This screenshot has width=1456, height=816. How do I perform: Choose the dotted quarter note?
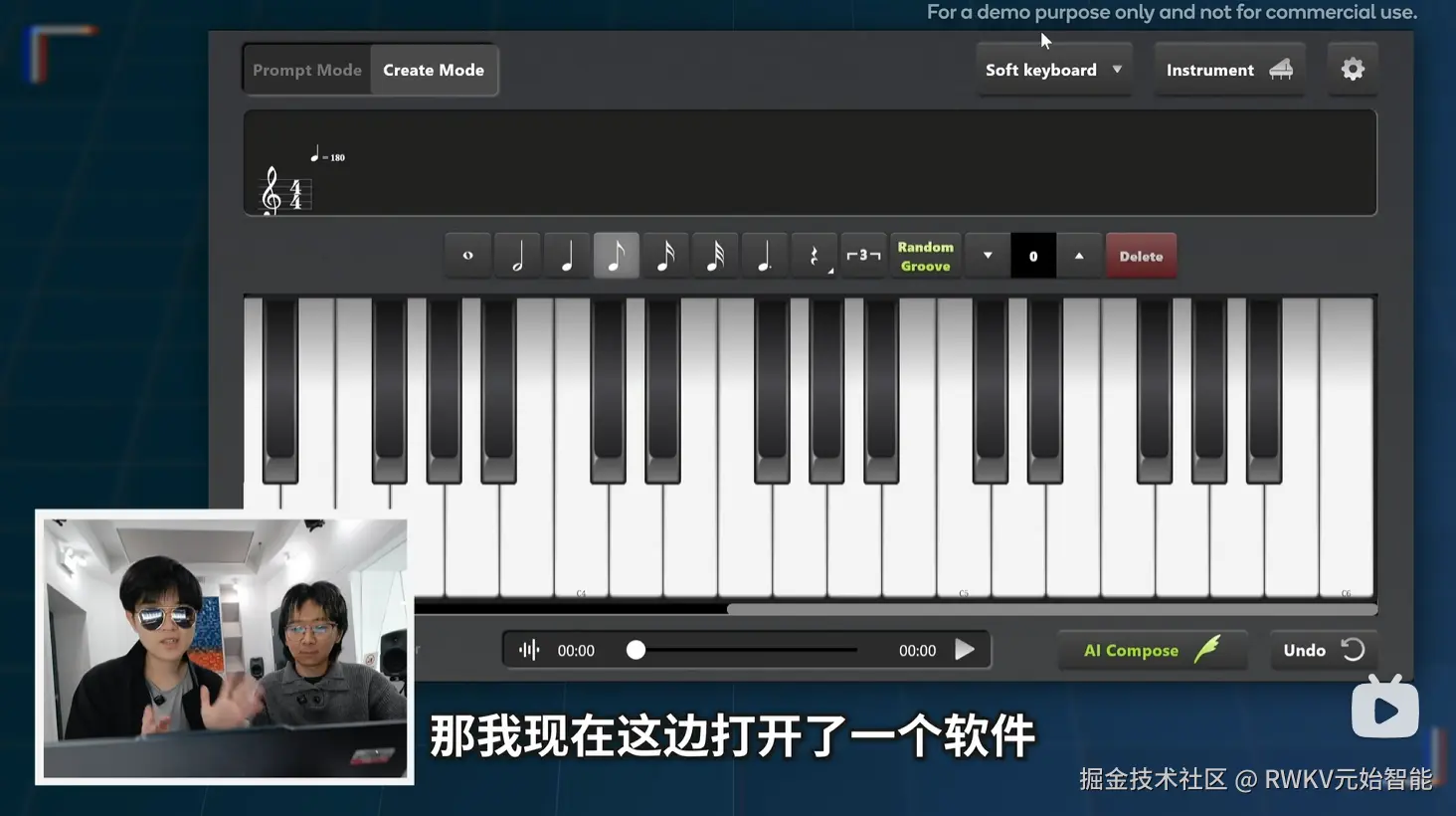point(765,255)
